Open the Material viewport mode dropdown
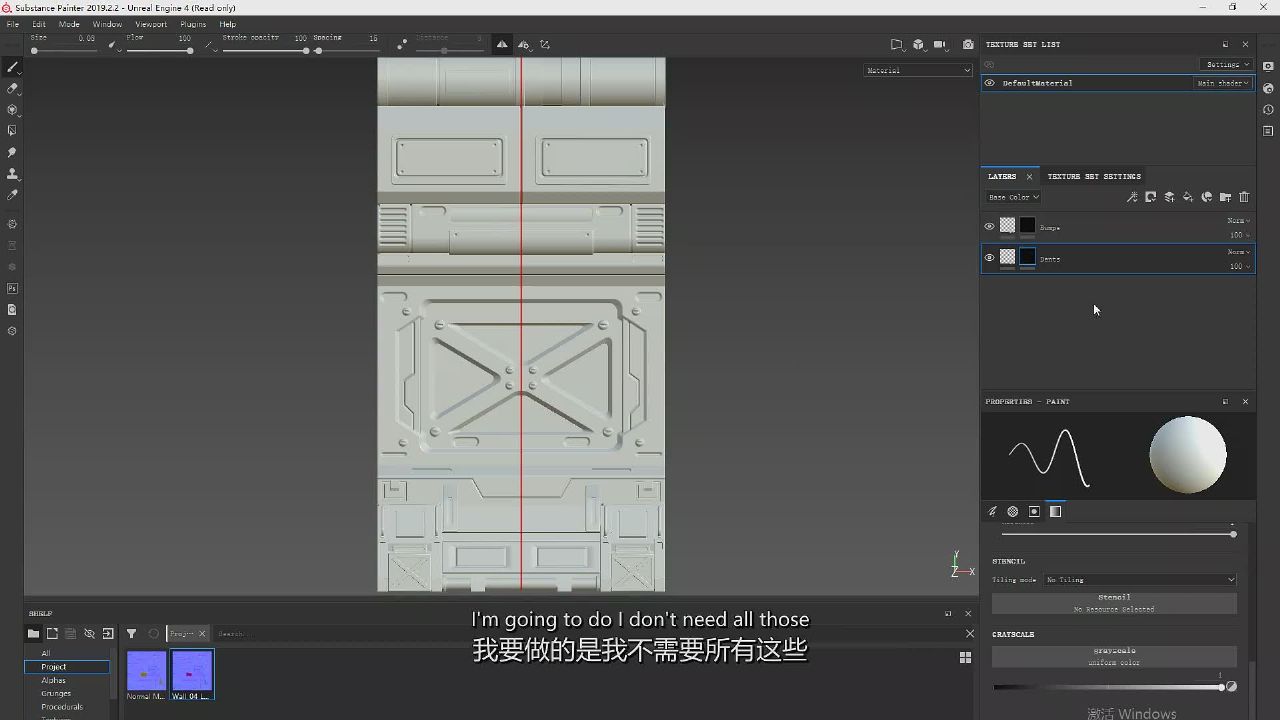This screenshot has width=1280, height=720. pyautogui.click(x=918, y=71)
